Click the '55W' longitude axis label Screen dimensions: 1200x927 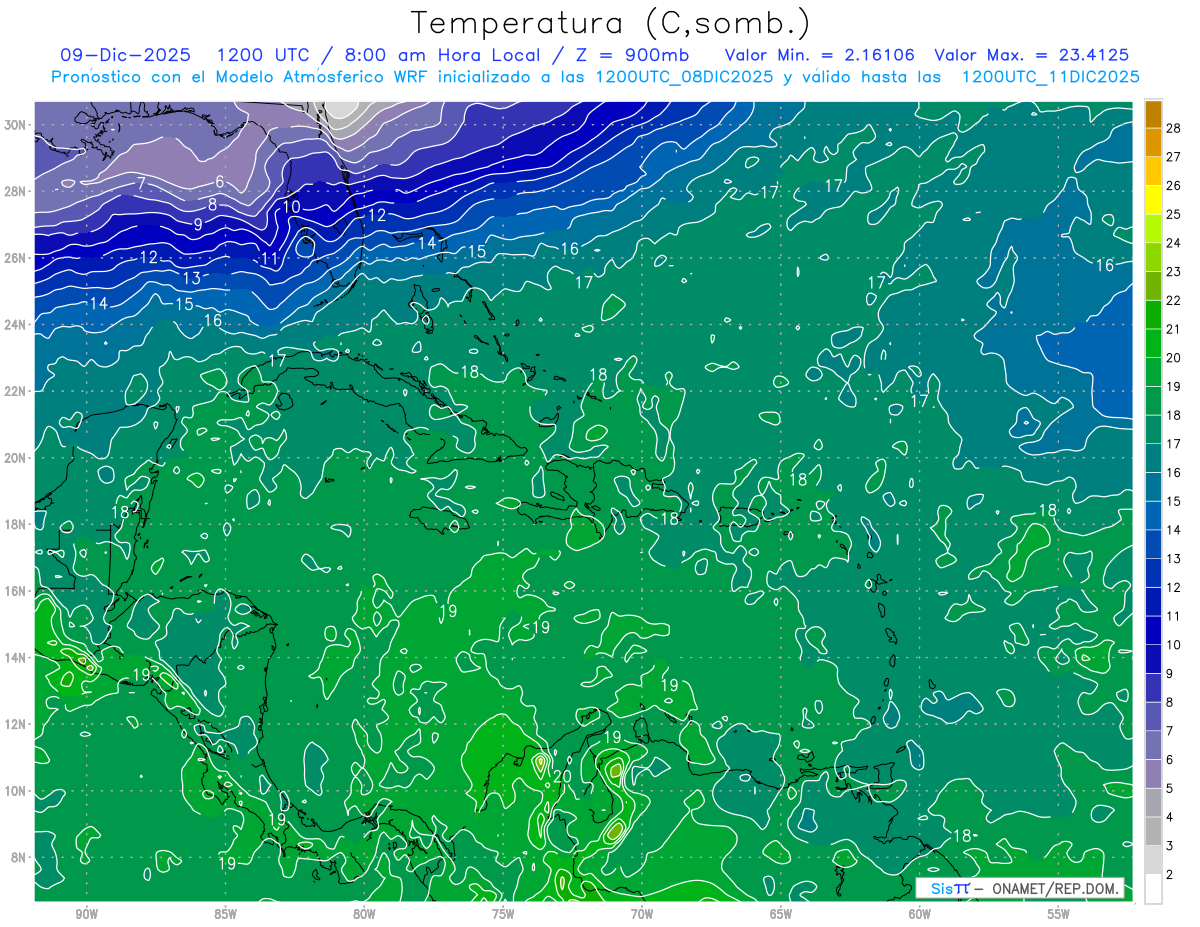point(1059,913)
